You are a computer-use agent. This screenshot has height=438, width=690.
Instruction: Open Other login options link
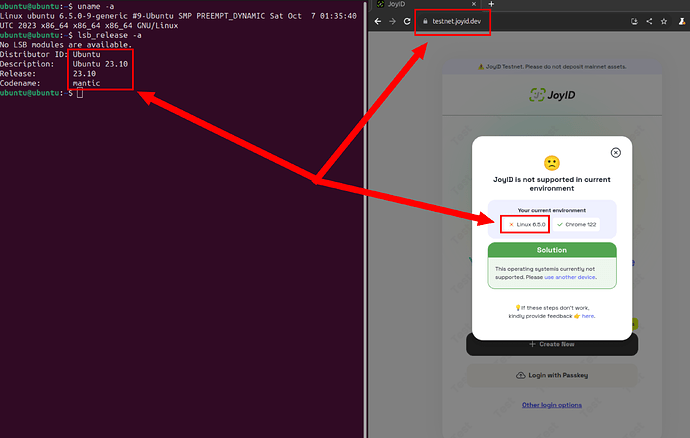click(x=552, y=405)
